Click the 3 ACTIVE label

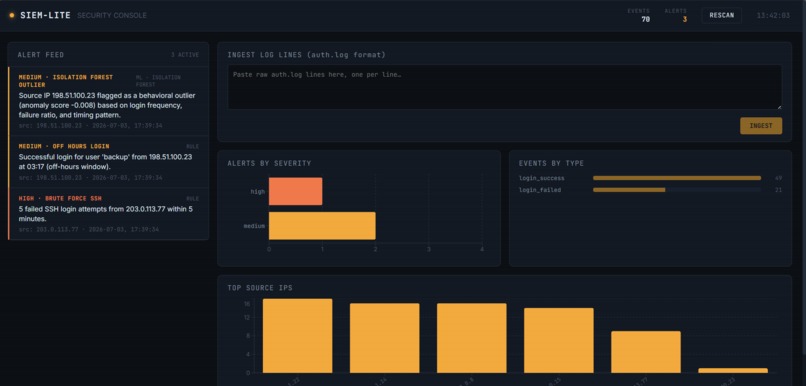tap(185, 54)
